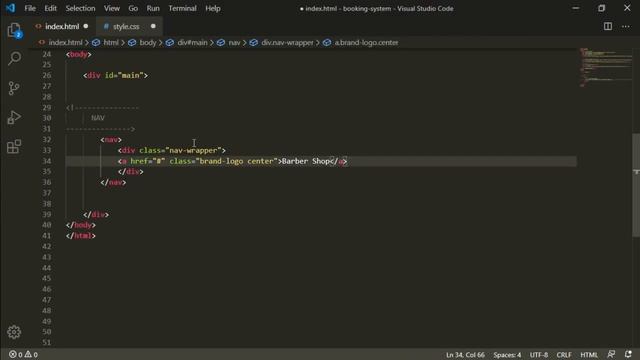Image resolution: width=640 pixels, height=360 pixels.
Task: Select nav in the breadcrumb
Action: 234,42
